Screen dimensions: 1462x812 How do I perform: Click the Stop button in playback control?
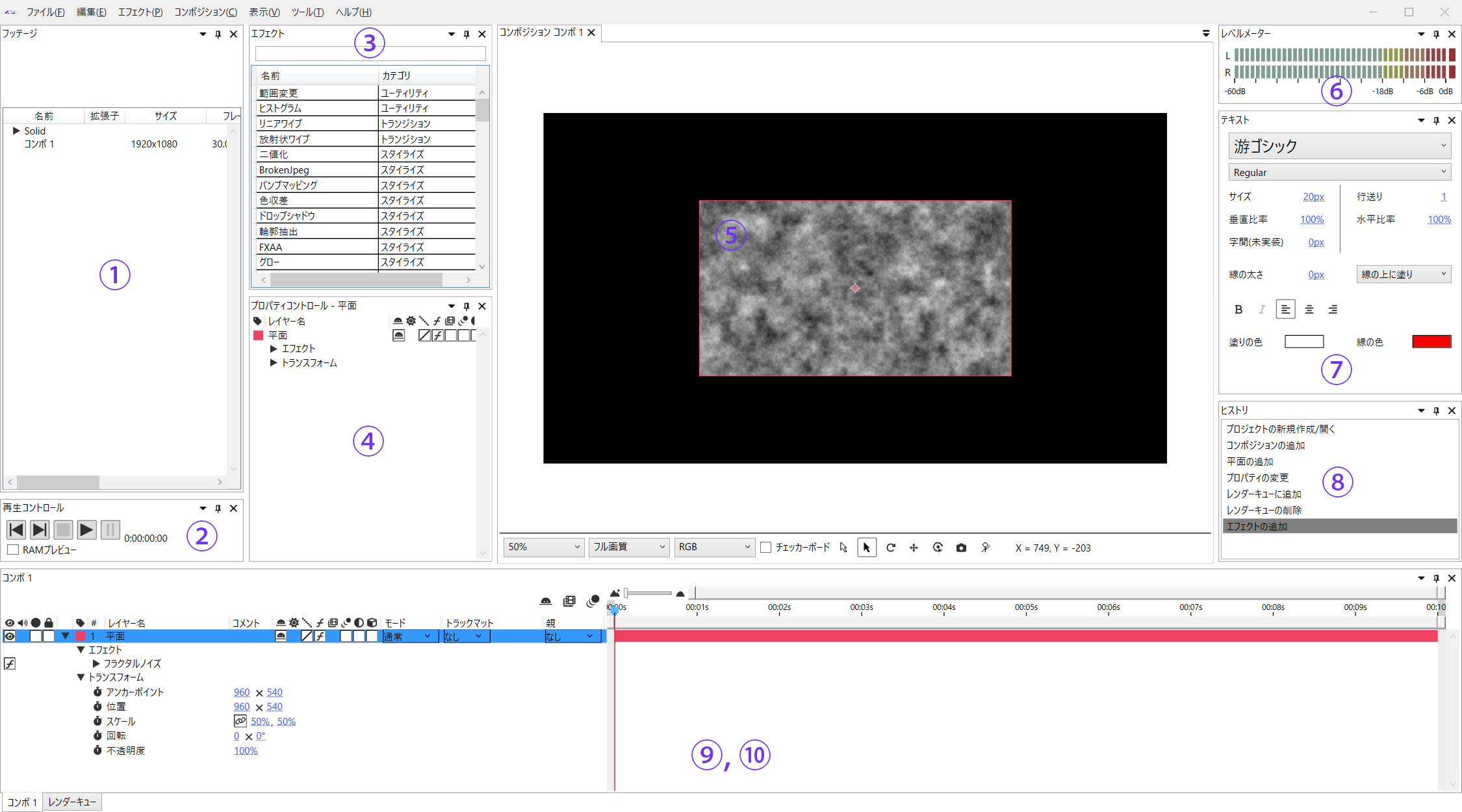(x=63, y=530)
